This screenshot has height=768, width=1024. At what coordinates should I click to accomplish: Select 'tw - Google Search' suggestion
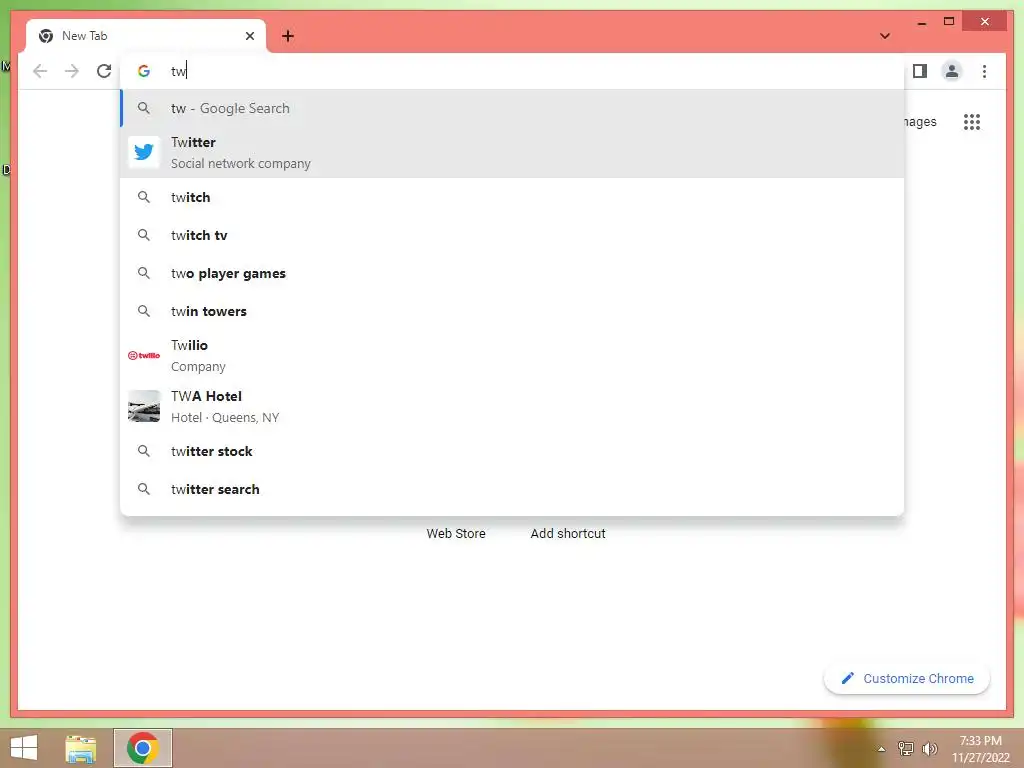pos(512,108)
